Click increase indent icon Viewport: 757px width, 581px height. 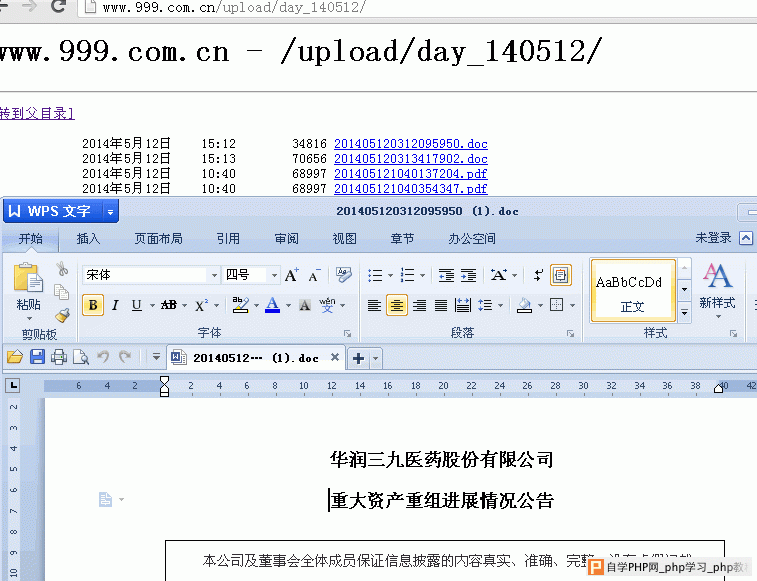tap(468, 275)
